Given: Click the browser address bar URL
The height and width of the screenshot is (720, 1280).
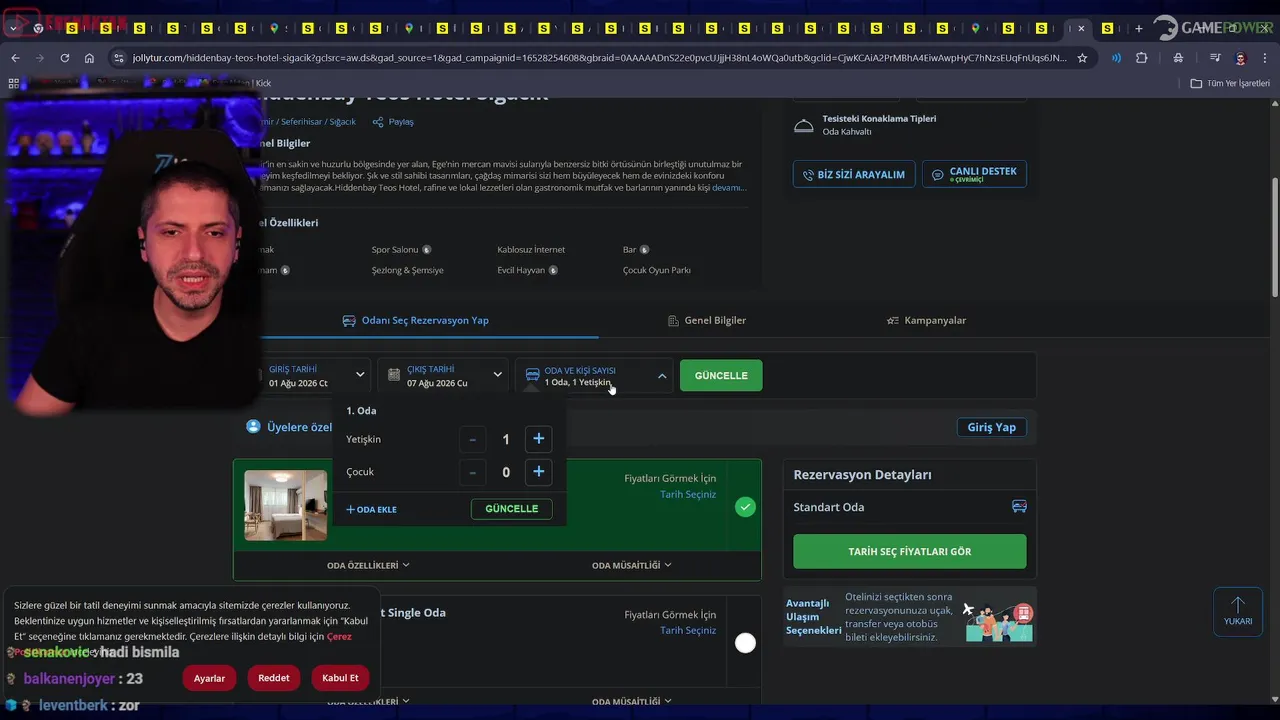Looking at the screenshot, I should (600, 58).
